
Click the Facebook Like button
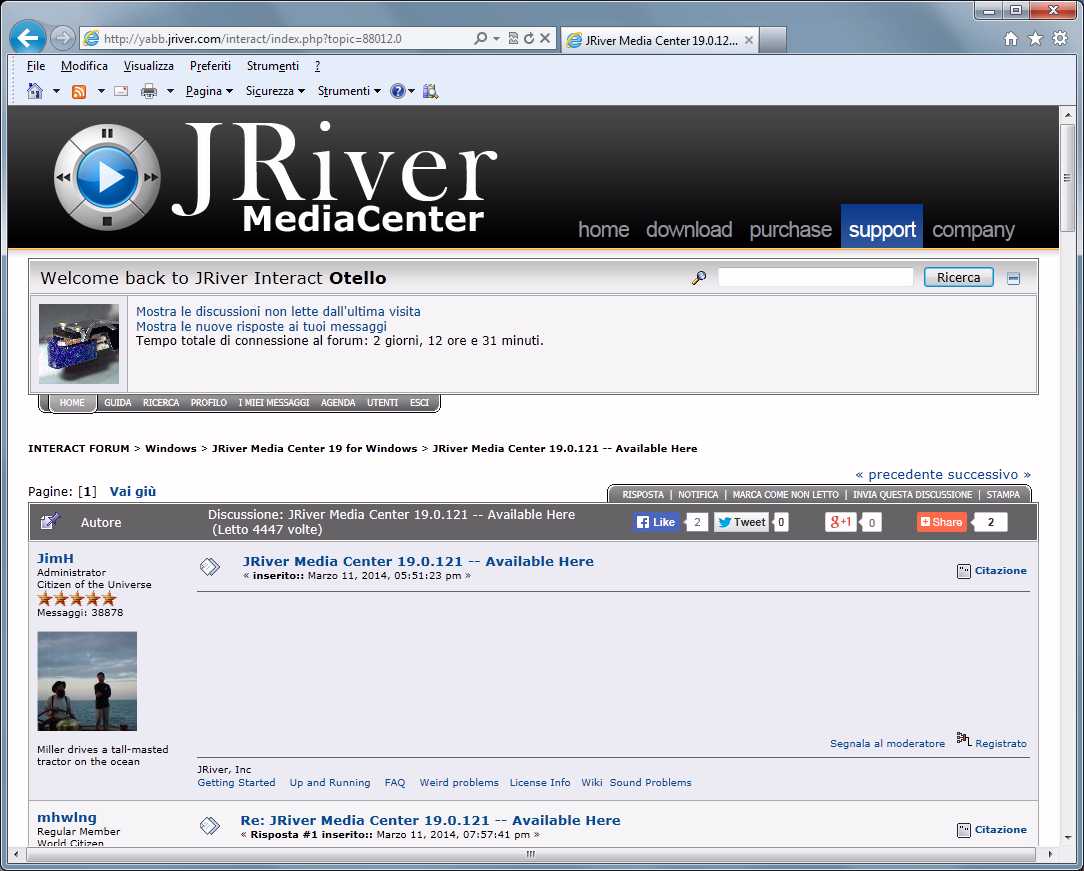click(656, 522)
